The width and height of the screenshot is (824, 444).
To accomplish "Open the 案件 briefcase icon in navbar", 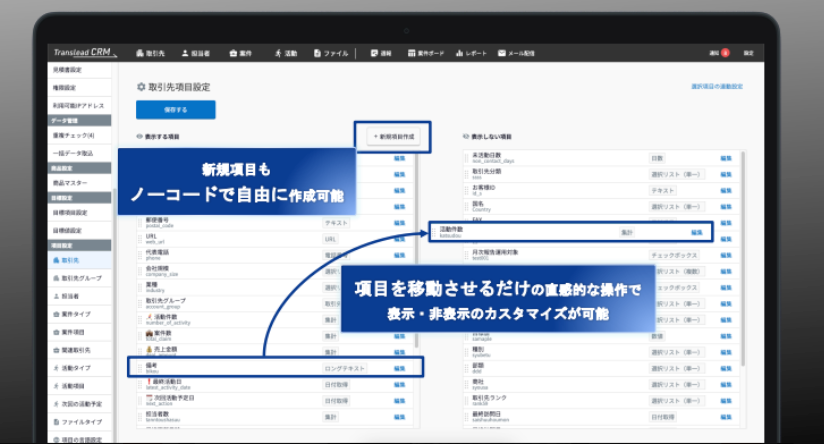I will tap(233, 53).
